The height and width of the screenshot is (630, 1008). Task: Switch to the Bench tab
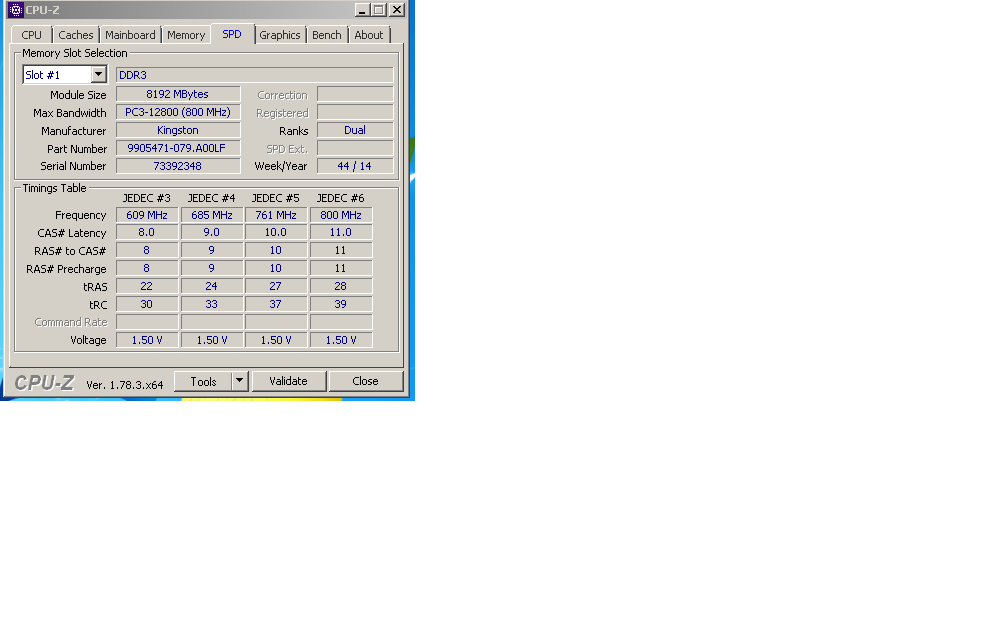pyautogui.click(x=327, y=35)
